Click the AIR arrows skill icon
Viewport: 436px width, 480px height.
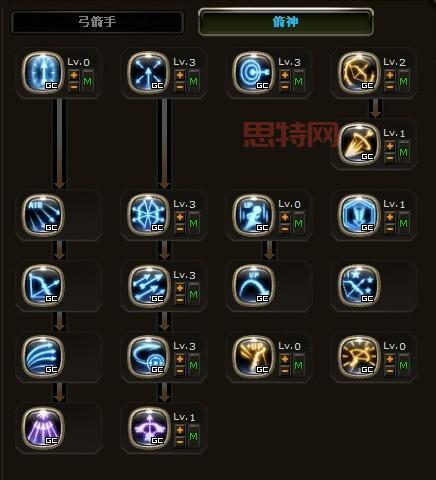coord(43,214)
